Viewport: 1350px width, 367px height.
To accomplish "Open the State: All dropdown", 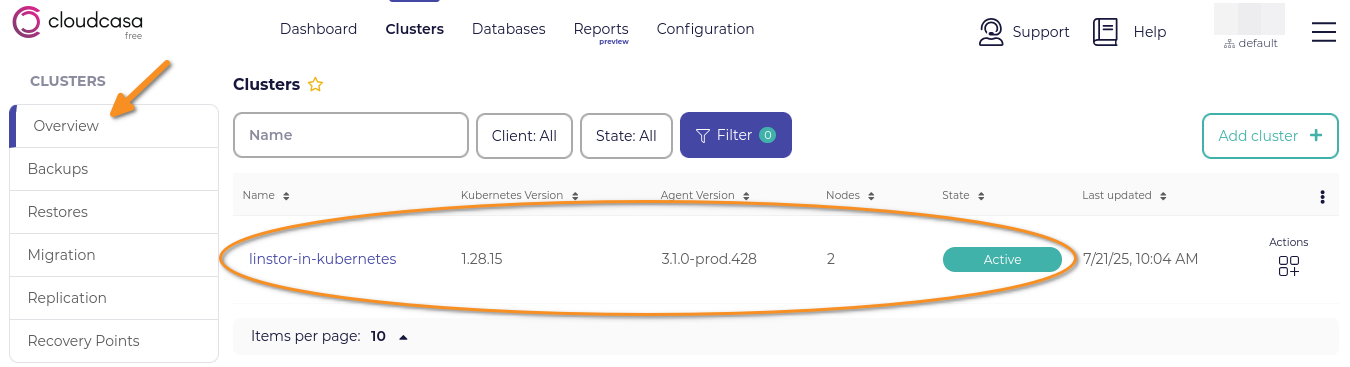I will click(x=626, y=135).
